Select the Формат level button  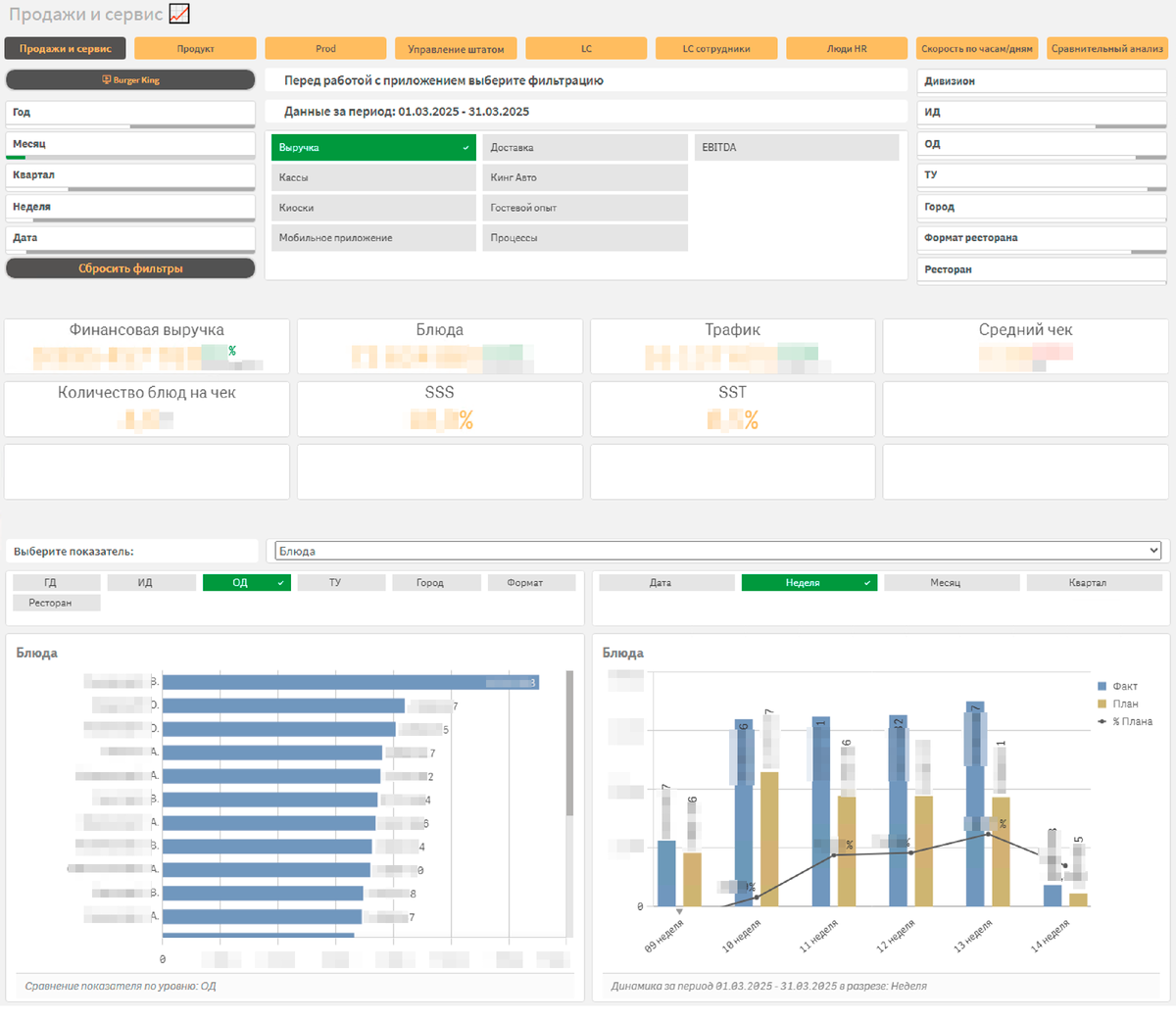tap(532, 582)
